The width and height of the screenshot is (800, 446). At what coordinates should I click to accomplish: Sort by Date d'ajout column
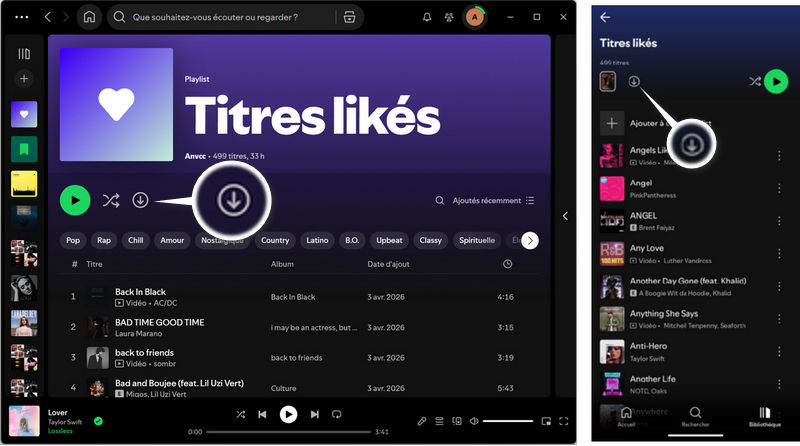tap(388, 264)
